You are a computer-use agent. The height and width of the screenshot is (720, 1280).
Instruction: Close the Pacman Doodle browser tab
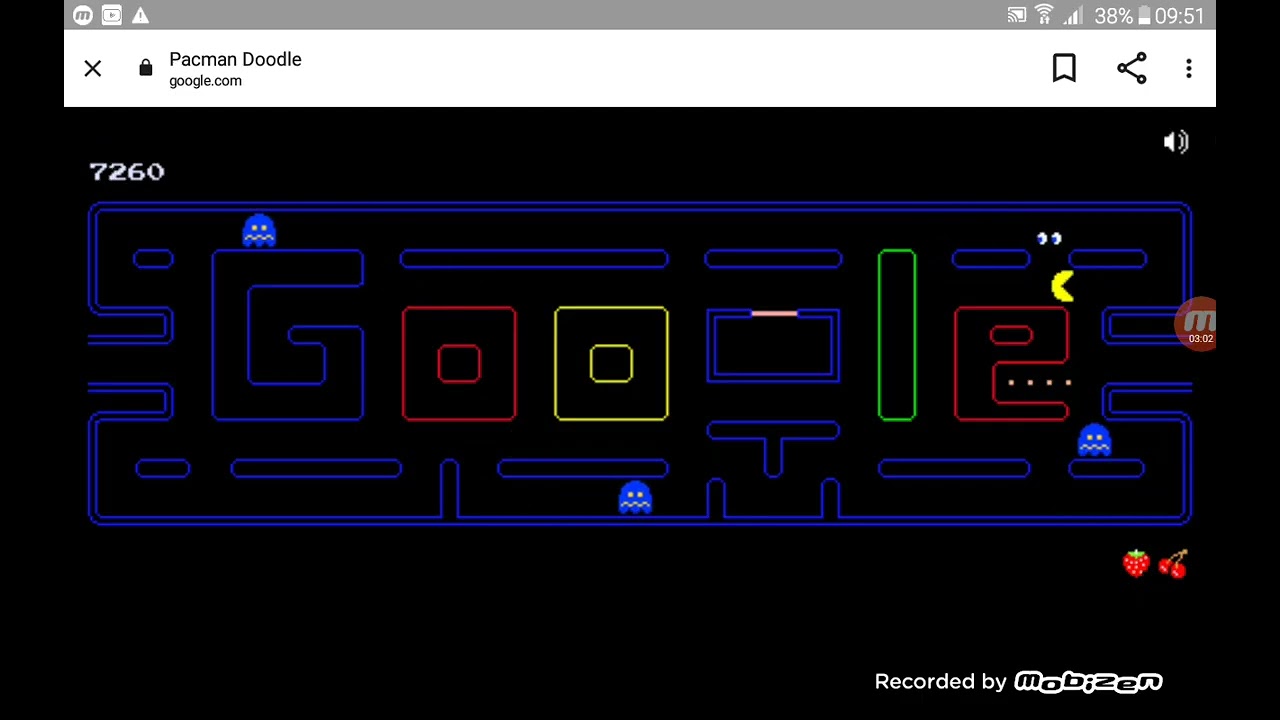(93, 68)
